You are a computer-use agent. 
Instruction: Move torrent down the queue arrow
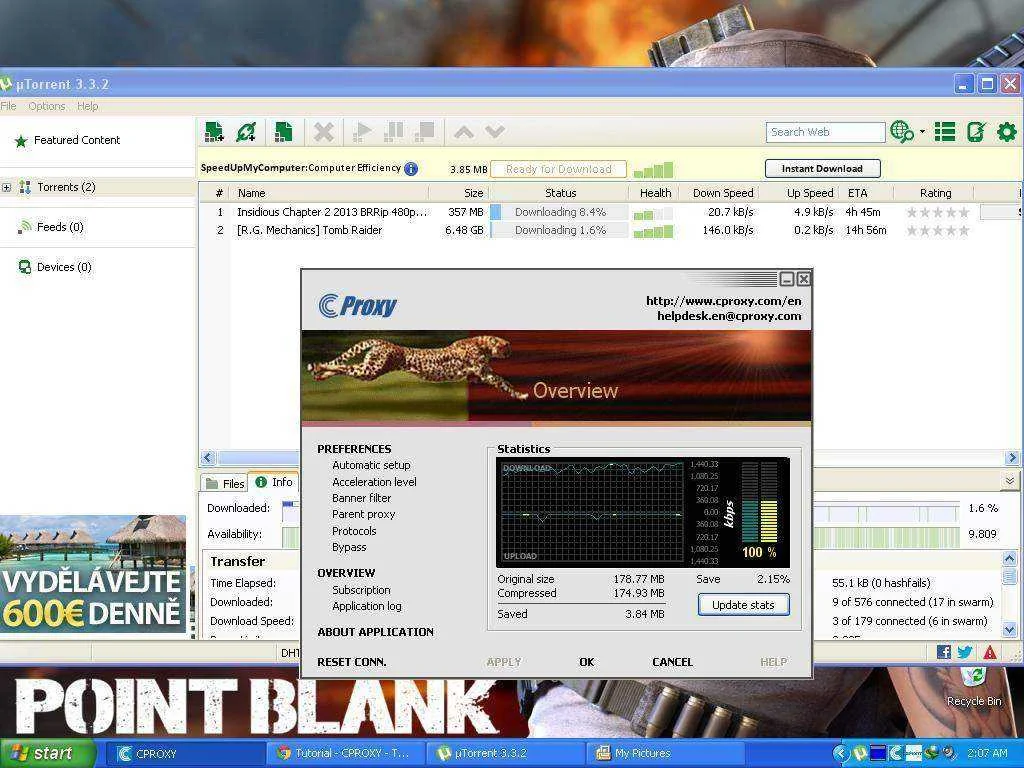tap(495, 133)
